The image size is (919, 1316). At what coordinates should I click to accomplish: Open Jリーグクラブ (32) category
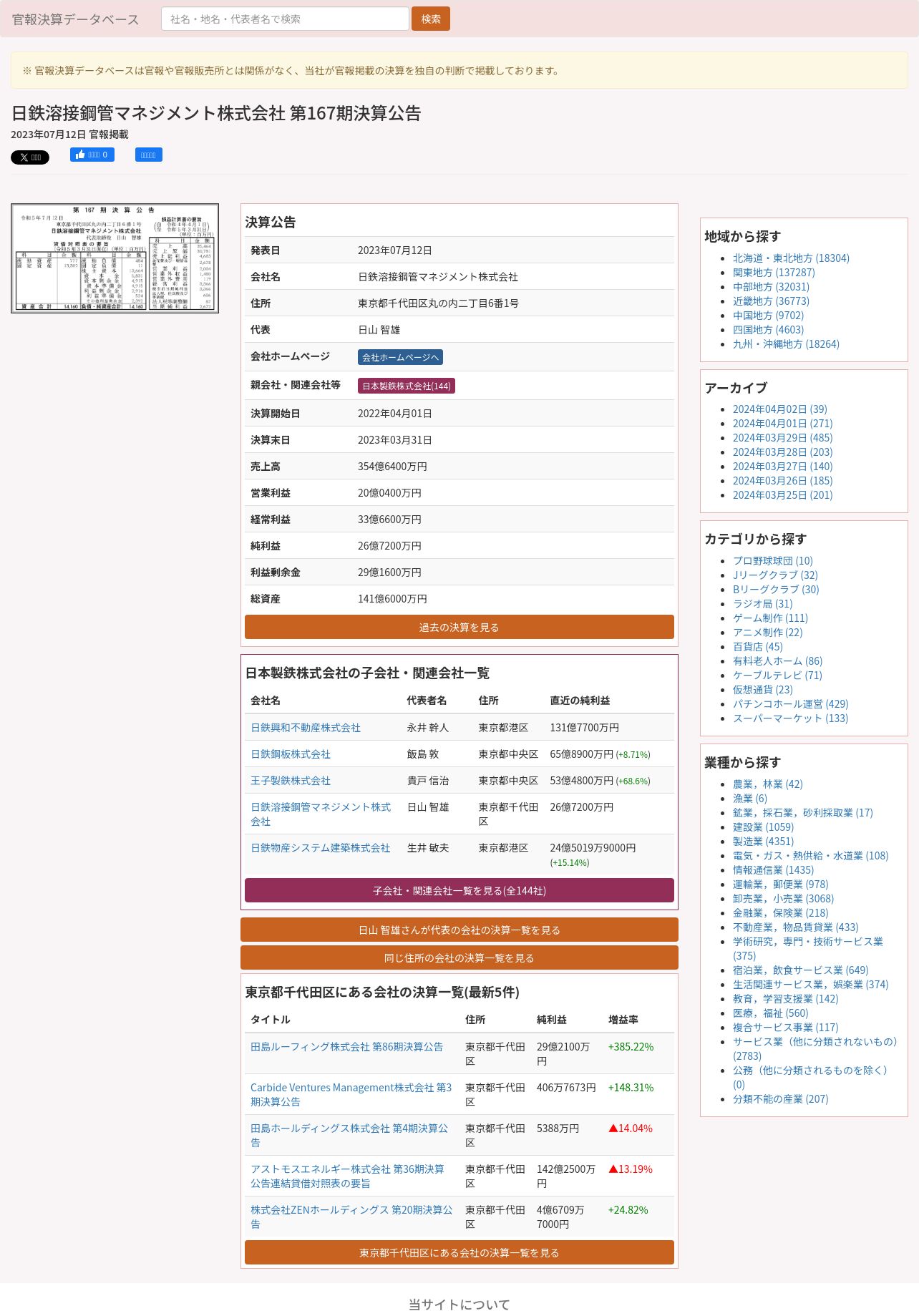pyautogui.click(x=775, y=575)
